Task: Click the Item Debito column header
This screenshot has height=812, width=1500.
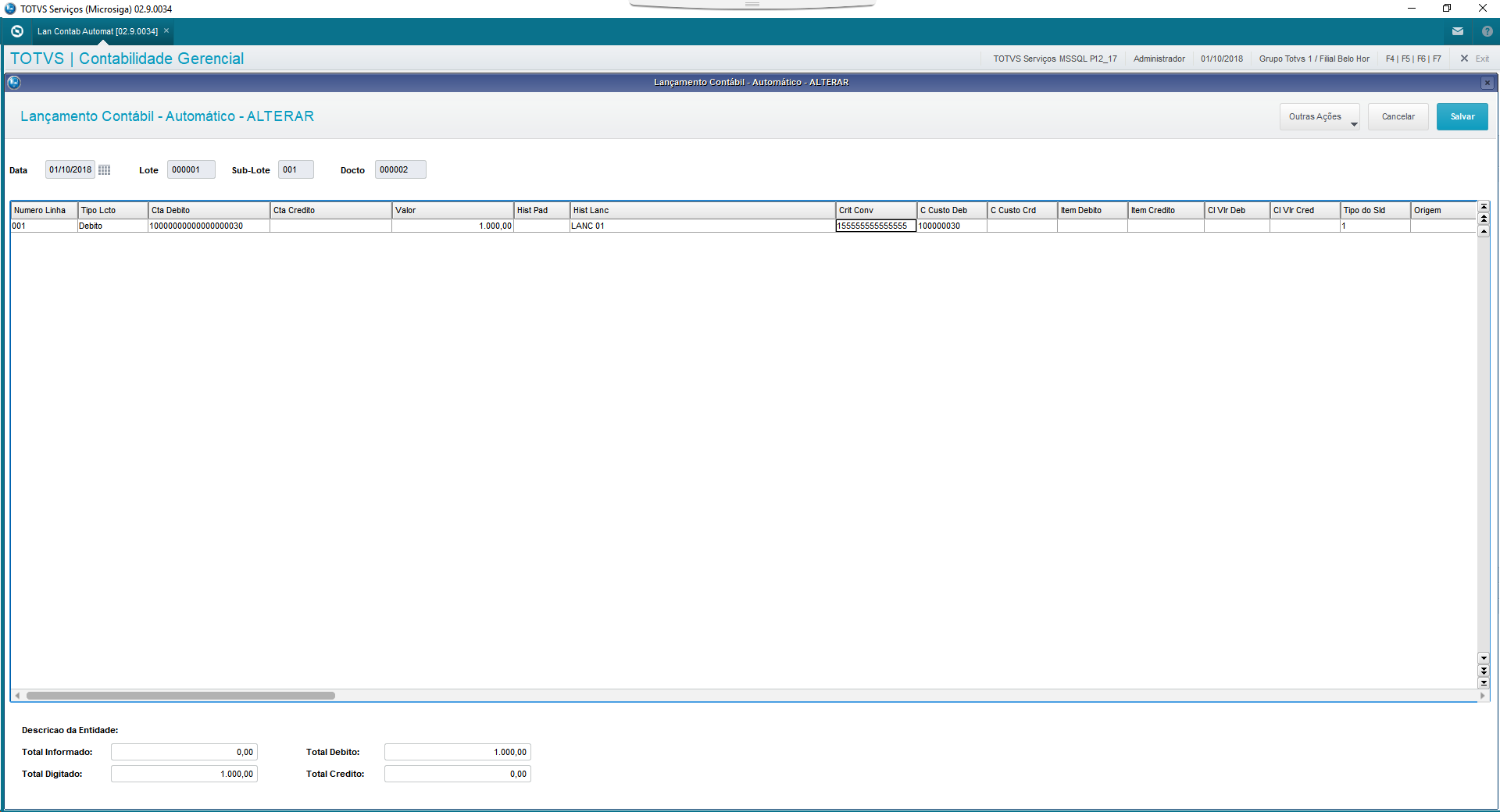Action: point(1093,211)
